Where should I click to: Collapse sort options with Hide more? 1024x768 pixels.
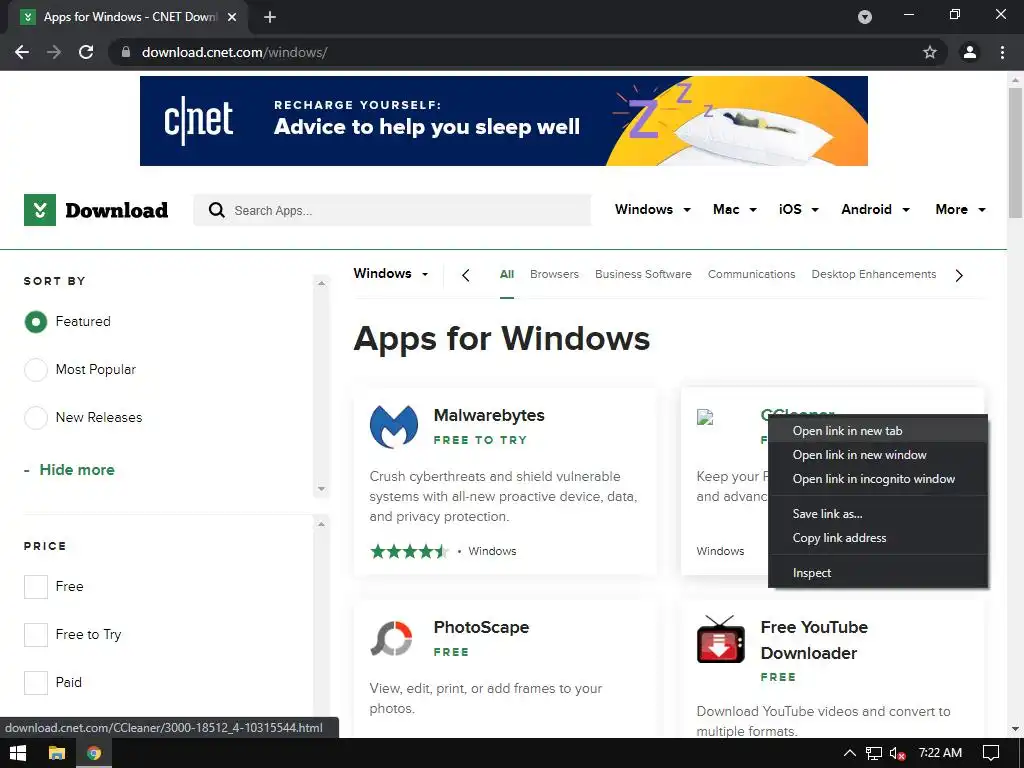click(69, 470)
